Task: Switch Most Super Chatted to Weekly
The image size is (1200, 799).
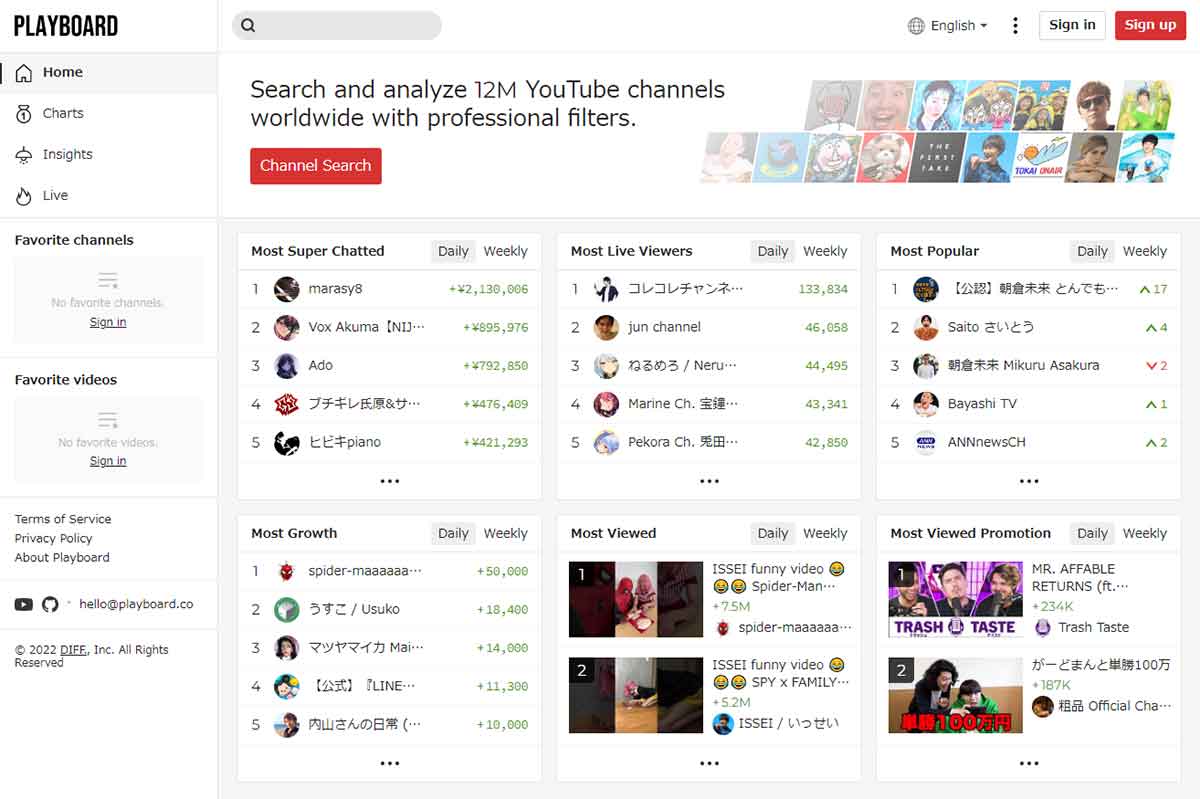Action: (505, 251)
